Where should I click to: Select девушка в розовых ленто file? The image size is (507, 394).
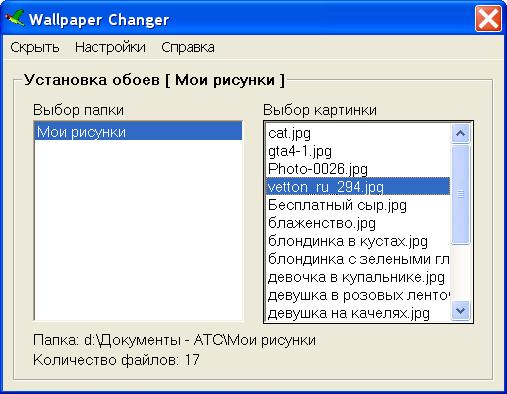[x=358, y=295]
